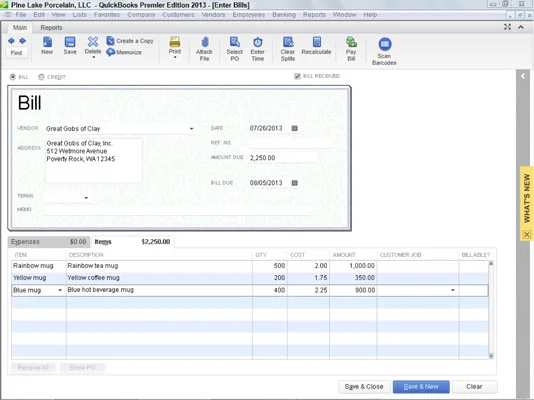
Task: Click the 900.00 amount cell
Action: 353,290
